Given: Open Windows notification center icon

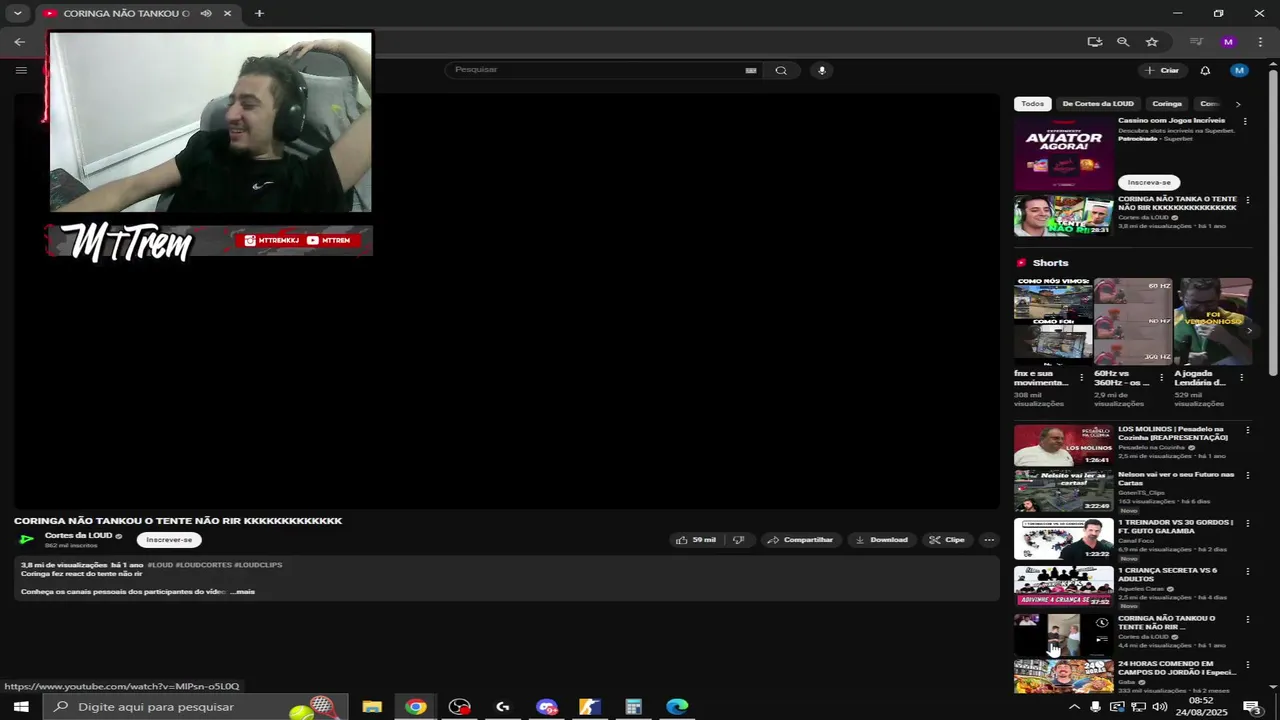Looking at the screenshot, I should (1251, 707).
